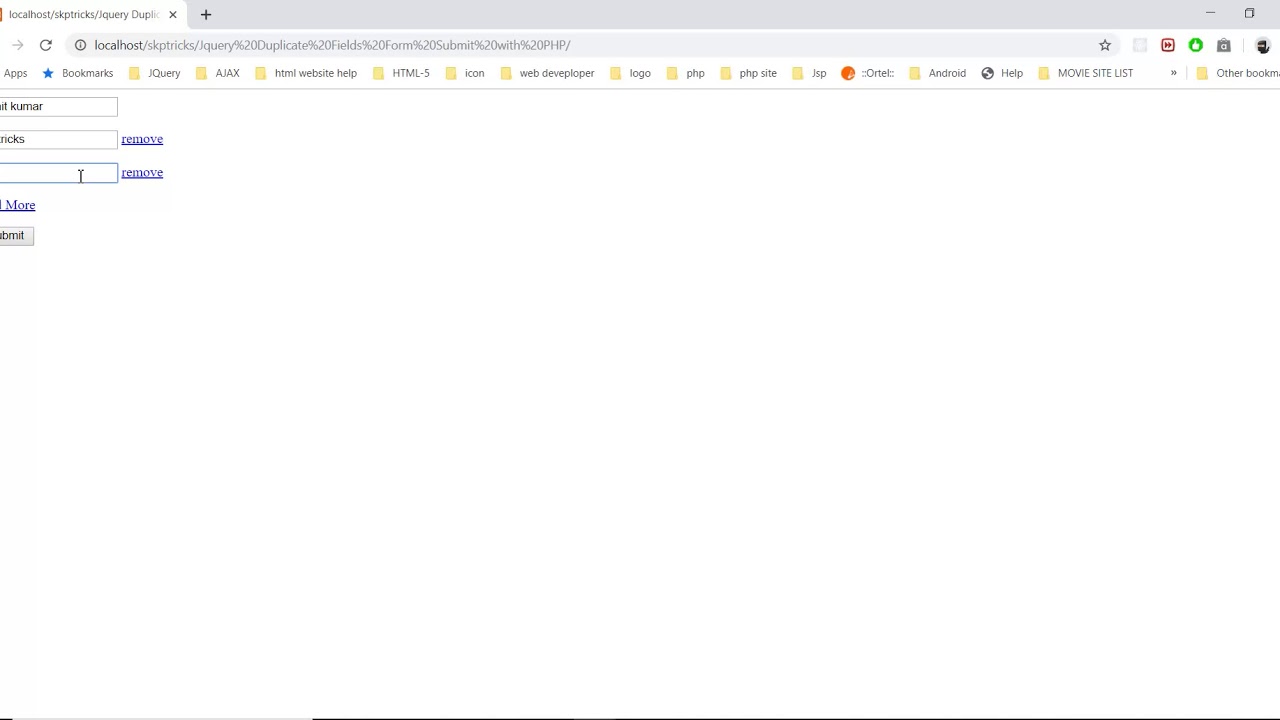The image size is (1280, 720).
Task: Remove the 'ricks' field row
Action: 142,139
